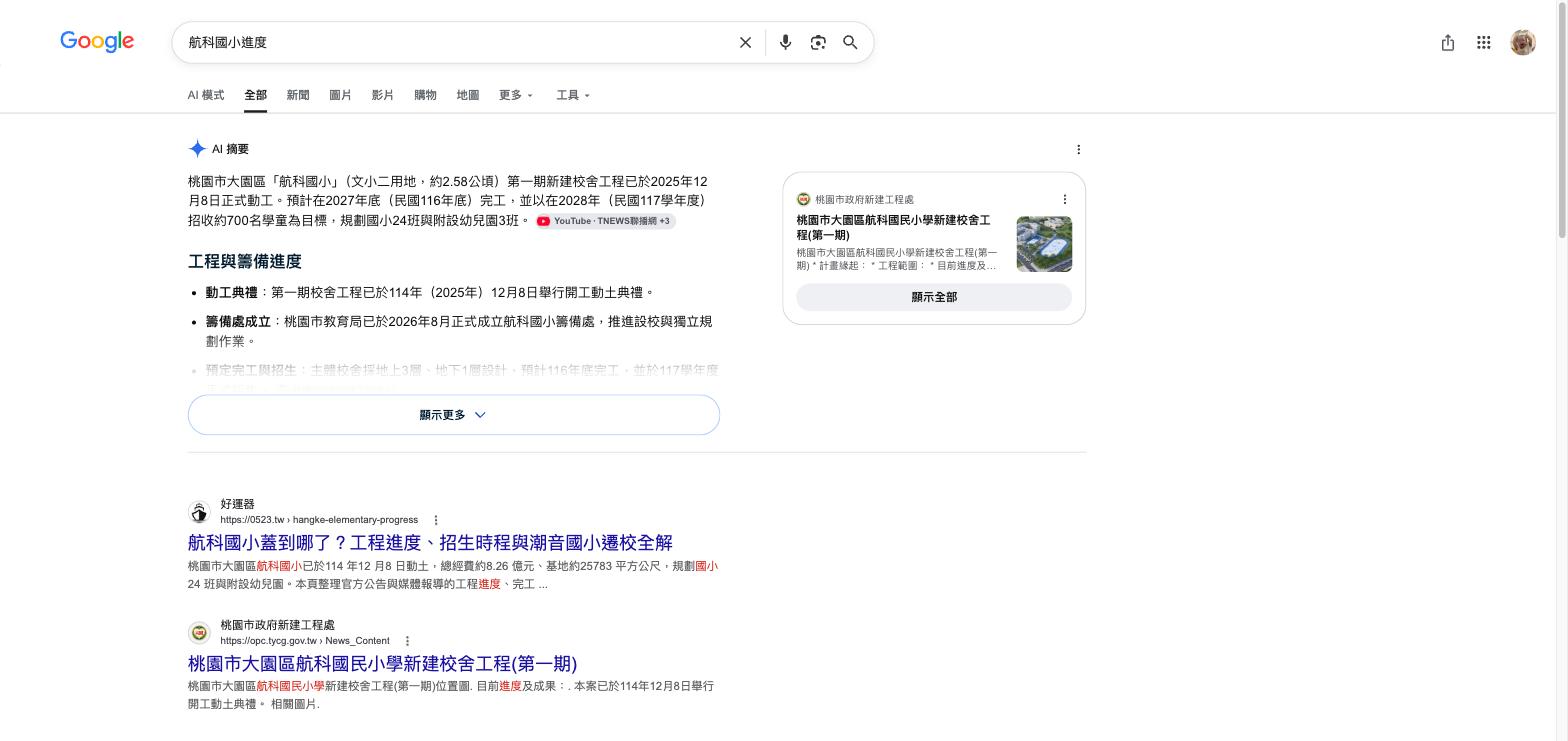This screenshot has width=1568, height=741.
Task: Expand AI summary with 顯示更多
Action: 454,415
